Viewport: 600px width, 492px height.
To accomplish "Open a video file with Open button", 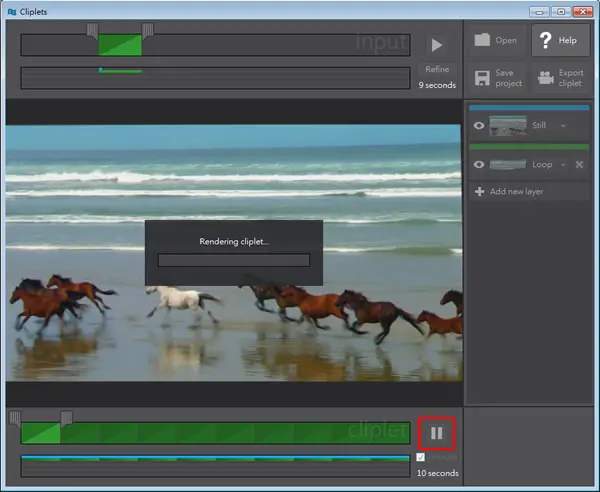I will 496,40.
